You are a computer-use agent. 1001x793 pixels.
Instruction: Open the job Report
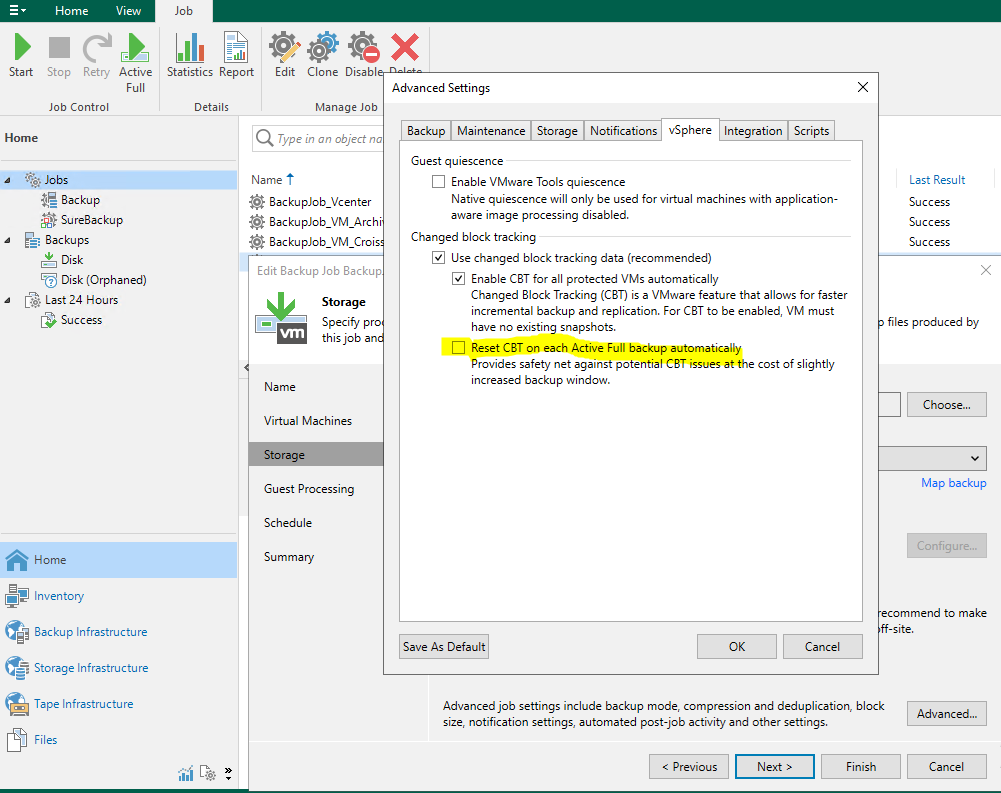coord(236,56)
